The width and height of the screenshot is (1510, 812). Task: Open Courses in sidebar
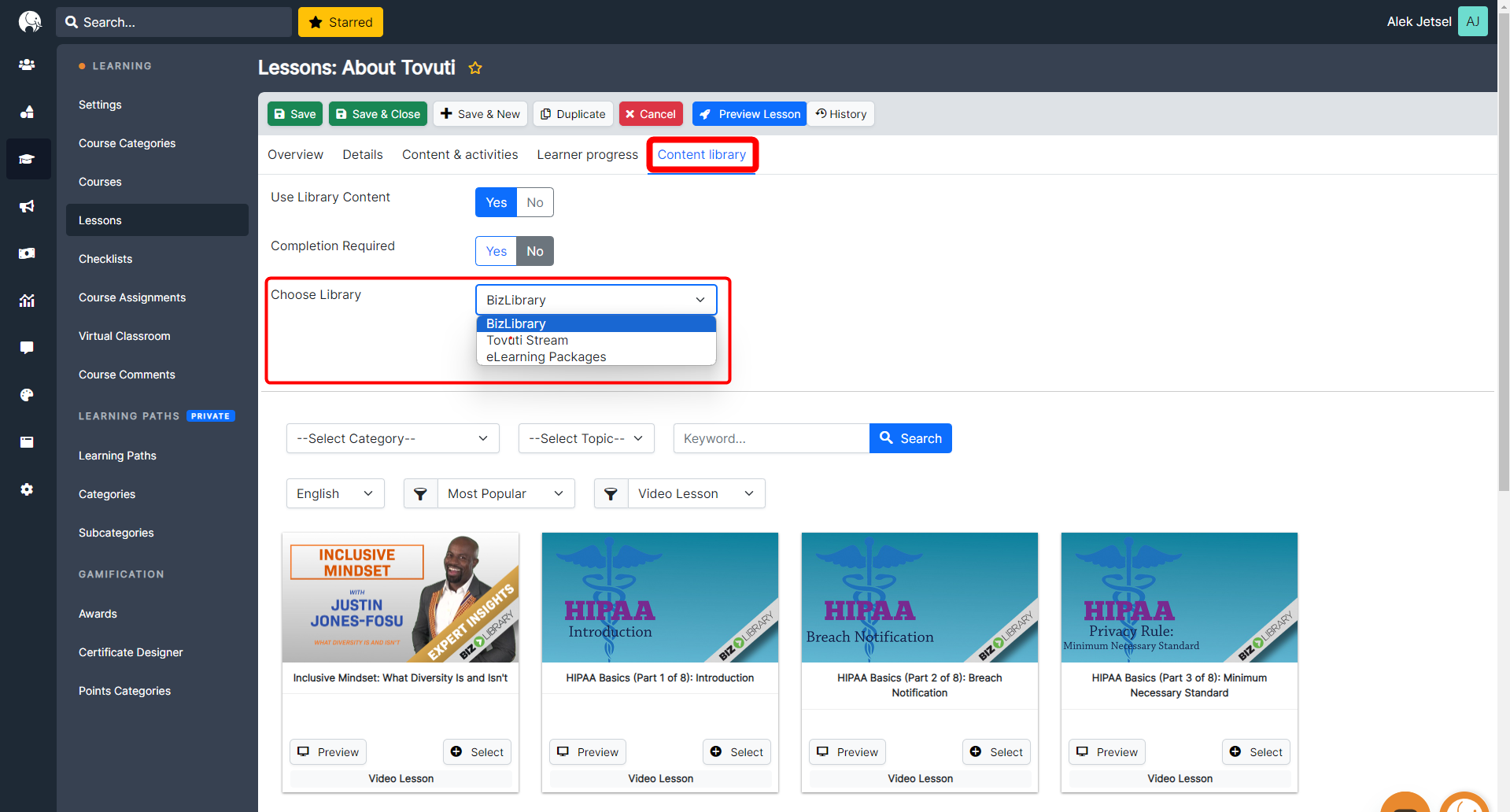pyautogui.click(x=100, y=182)
